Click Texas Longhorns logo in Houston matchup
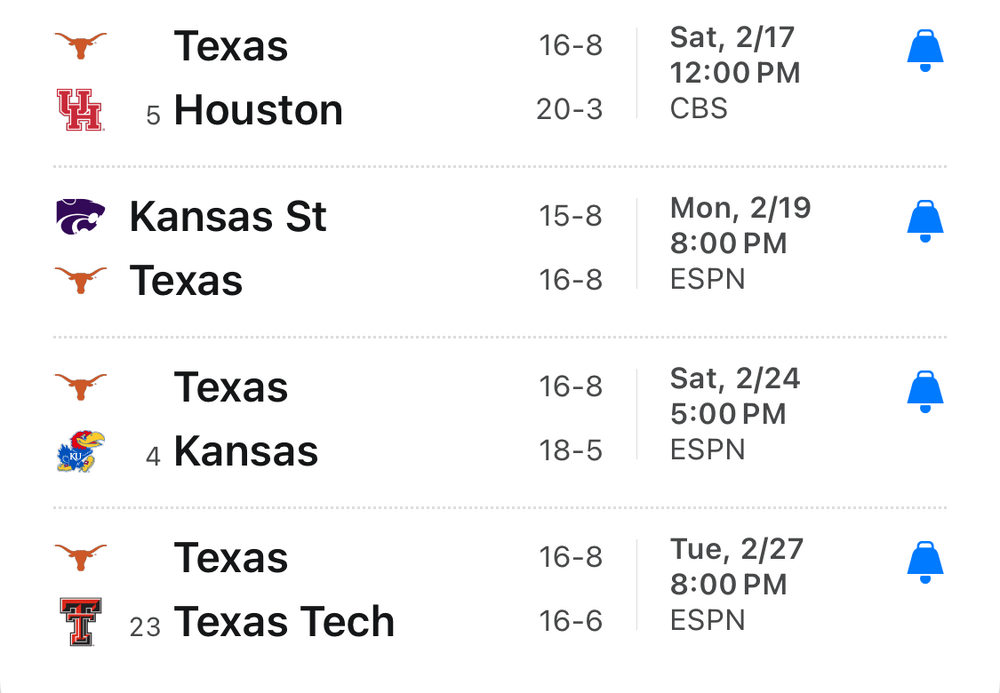 coord(80,45)
